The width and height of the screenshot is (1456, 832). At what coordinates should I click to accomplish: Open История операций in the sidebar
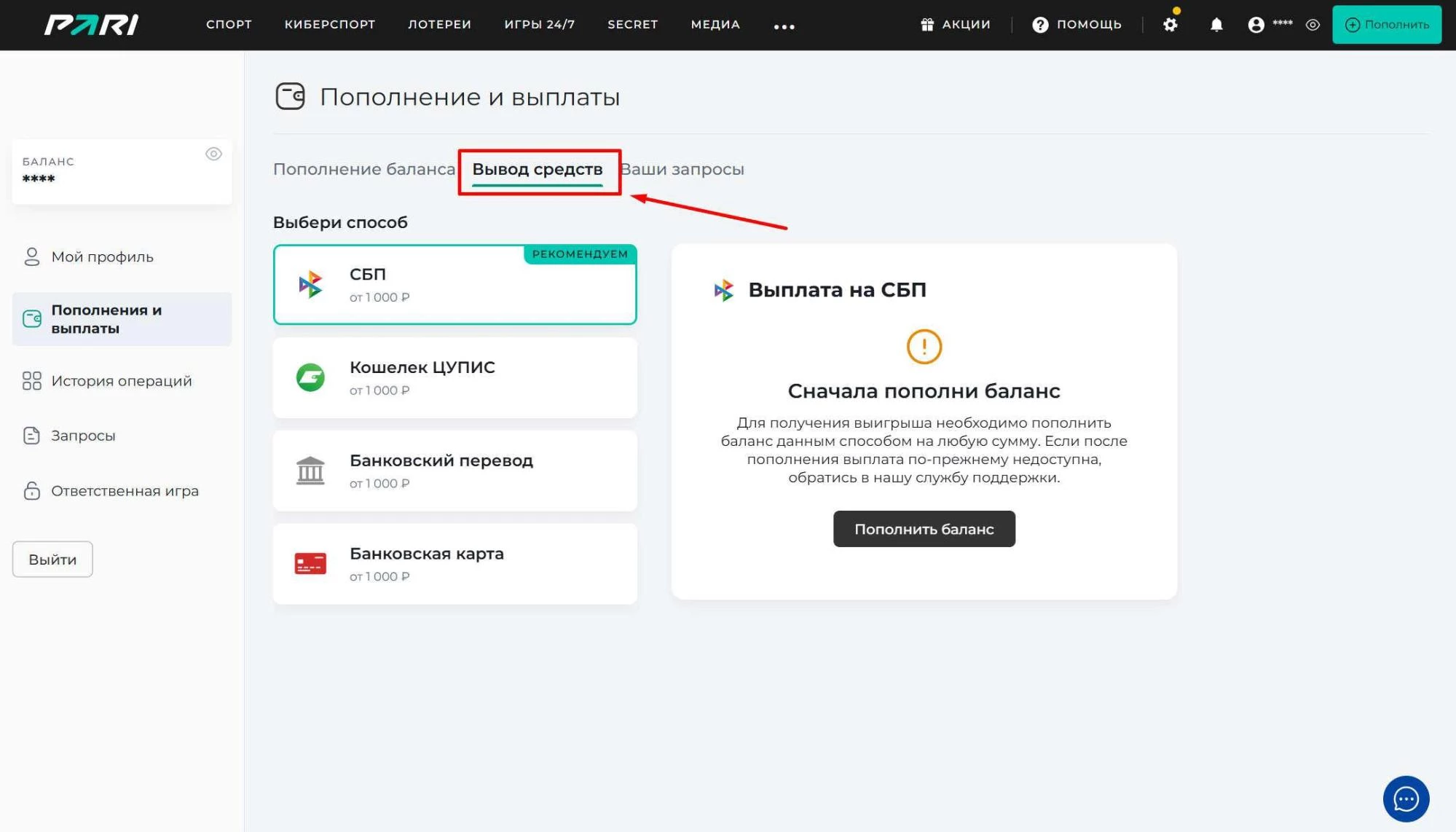121,380
